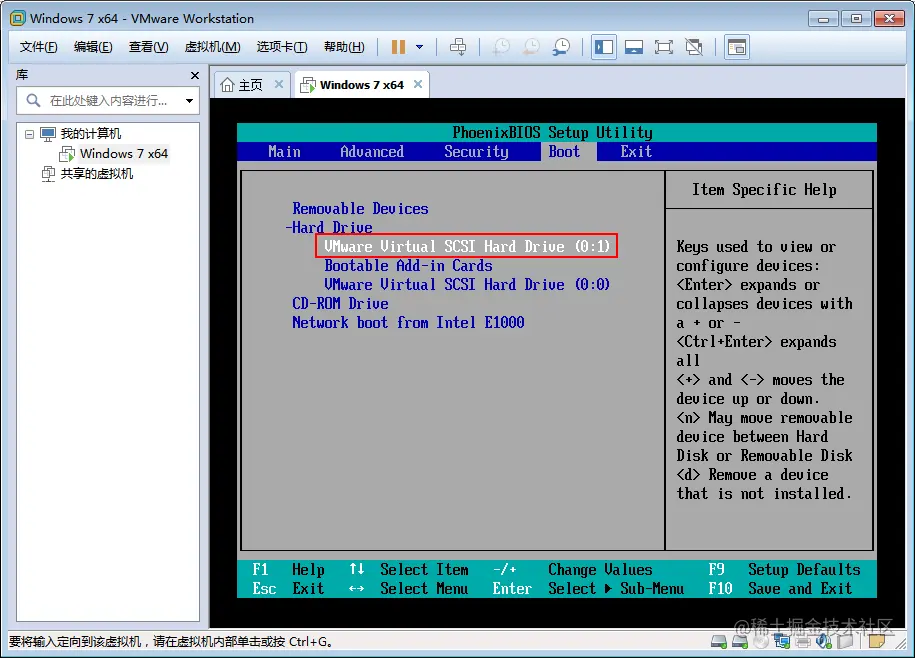Viewport: 915px width, 658px height.
Task: Toggle the console view icon in the toolbar
Action: (x=737, y=47)
